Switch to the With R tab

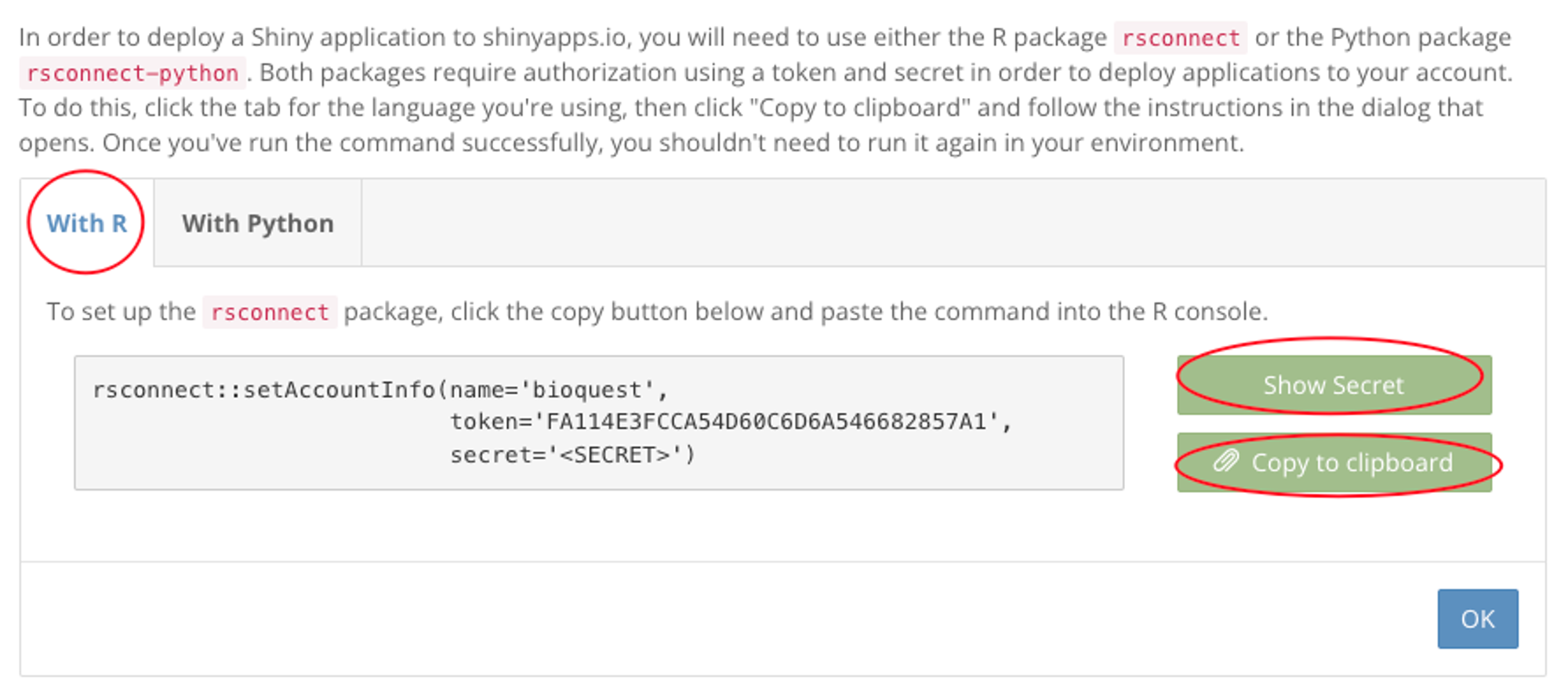[x=87, y=223]
